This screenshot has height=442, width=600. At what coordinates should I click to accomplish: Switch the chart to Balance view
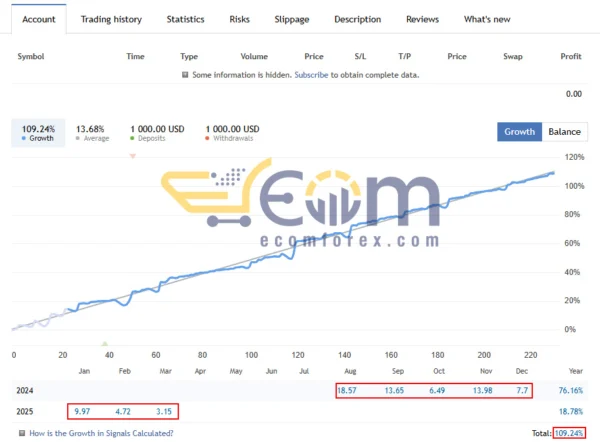[x=564, y=131]
